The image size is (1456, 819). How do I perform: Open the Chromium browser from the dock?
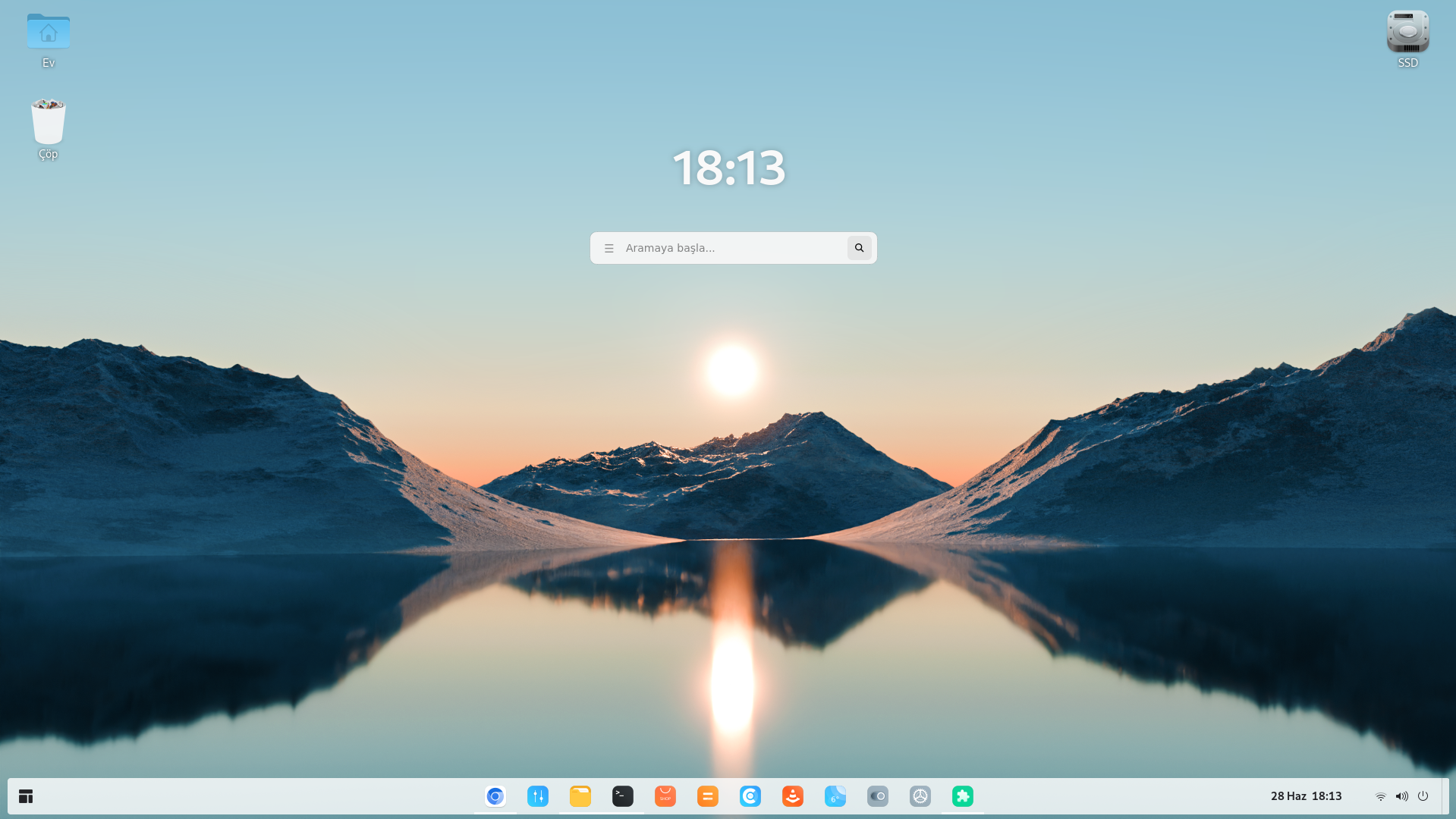click(x=495, y=796)
